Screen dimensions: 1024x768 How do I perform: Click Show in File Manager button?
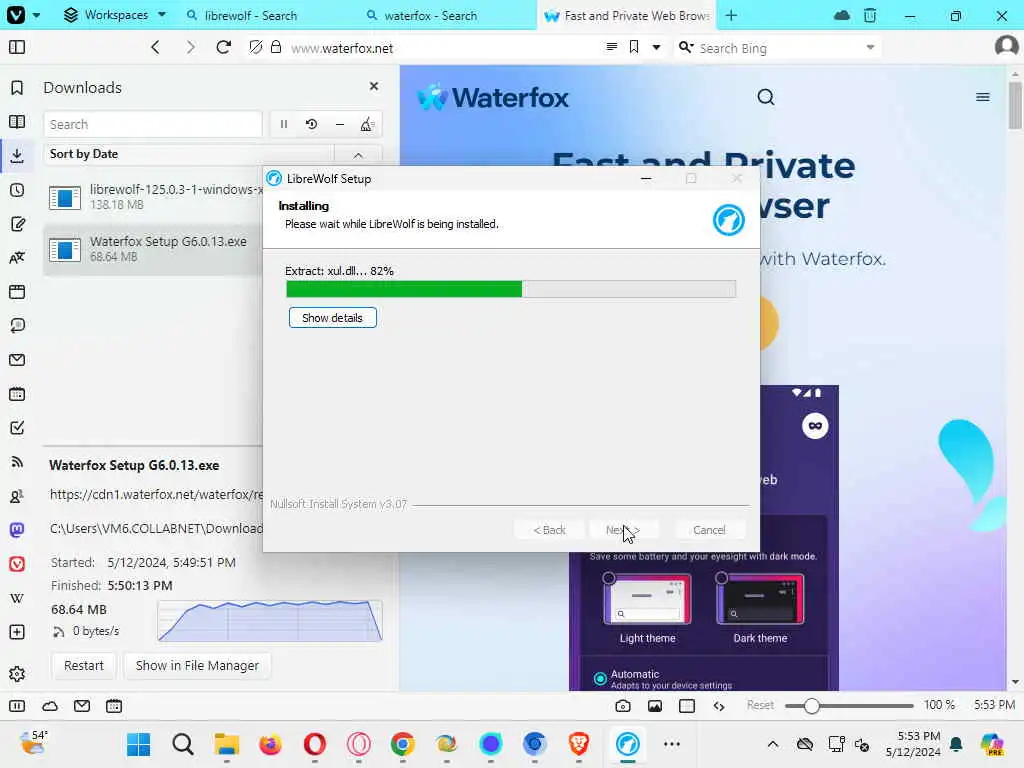[x=197, y=665]
